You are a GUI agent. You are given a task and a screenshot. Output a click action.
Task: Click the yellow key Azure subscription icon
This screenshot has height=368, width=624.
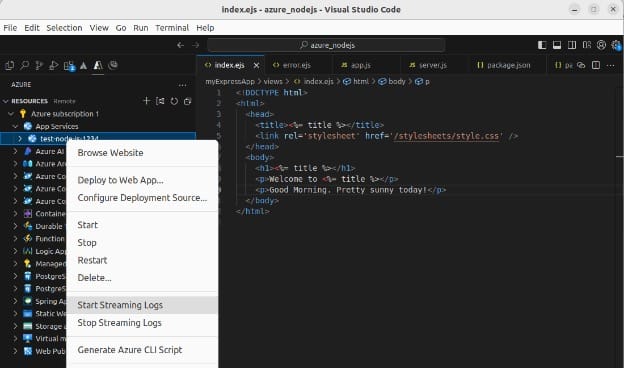coord(23,114)
